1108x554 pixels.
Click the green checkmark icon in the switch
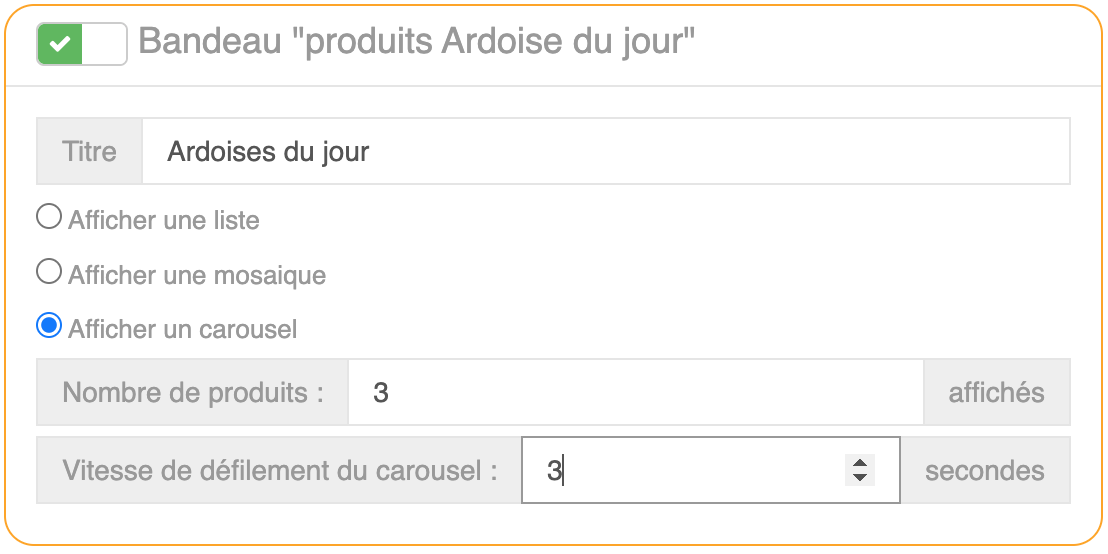tap(60, 44)
